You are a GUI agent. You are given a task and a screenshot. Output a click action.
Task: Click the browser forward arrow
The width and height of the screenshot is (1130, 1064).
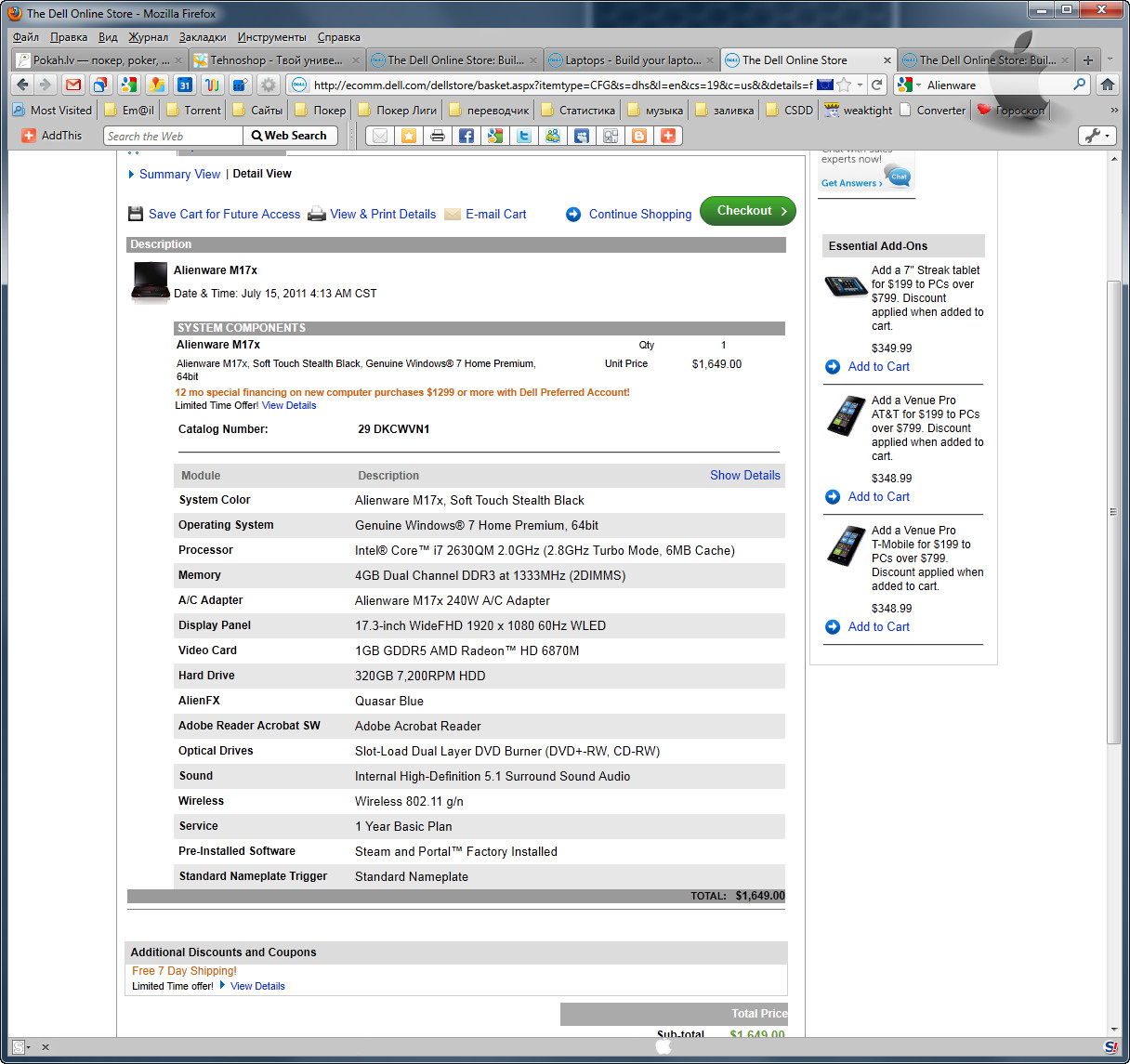click(x=45, y=85)
